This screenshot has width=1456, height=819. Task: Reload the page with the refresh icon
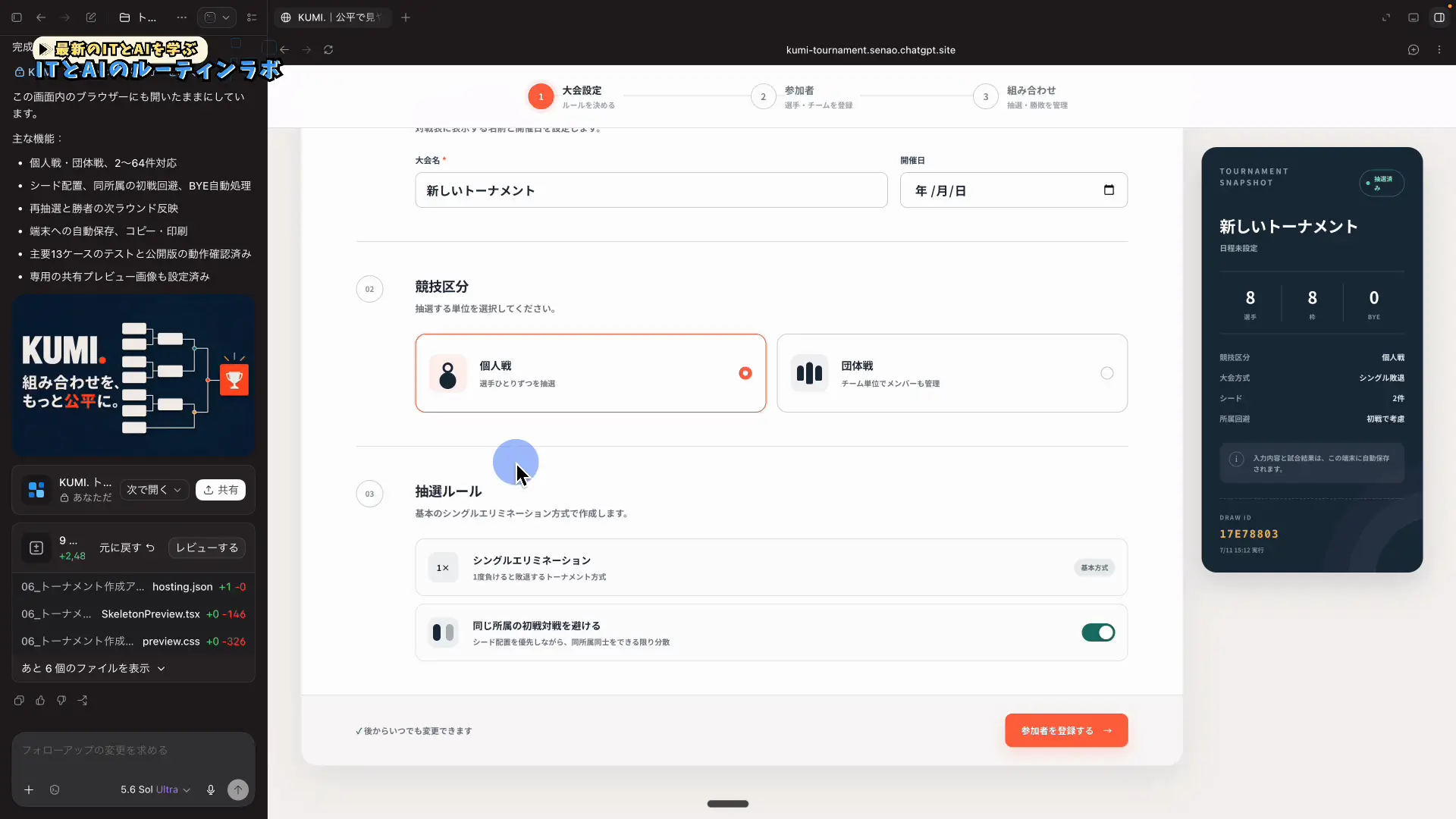328,50
